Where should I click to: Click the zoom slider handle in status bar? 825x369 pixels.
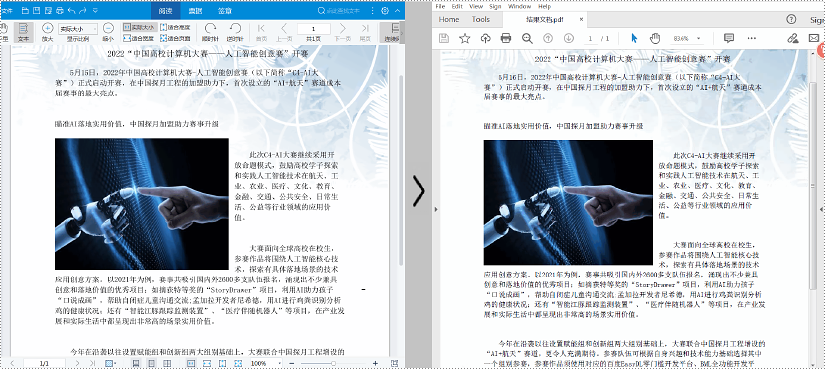[x=334, y=363]
